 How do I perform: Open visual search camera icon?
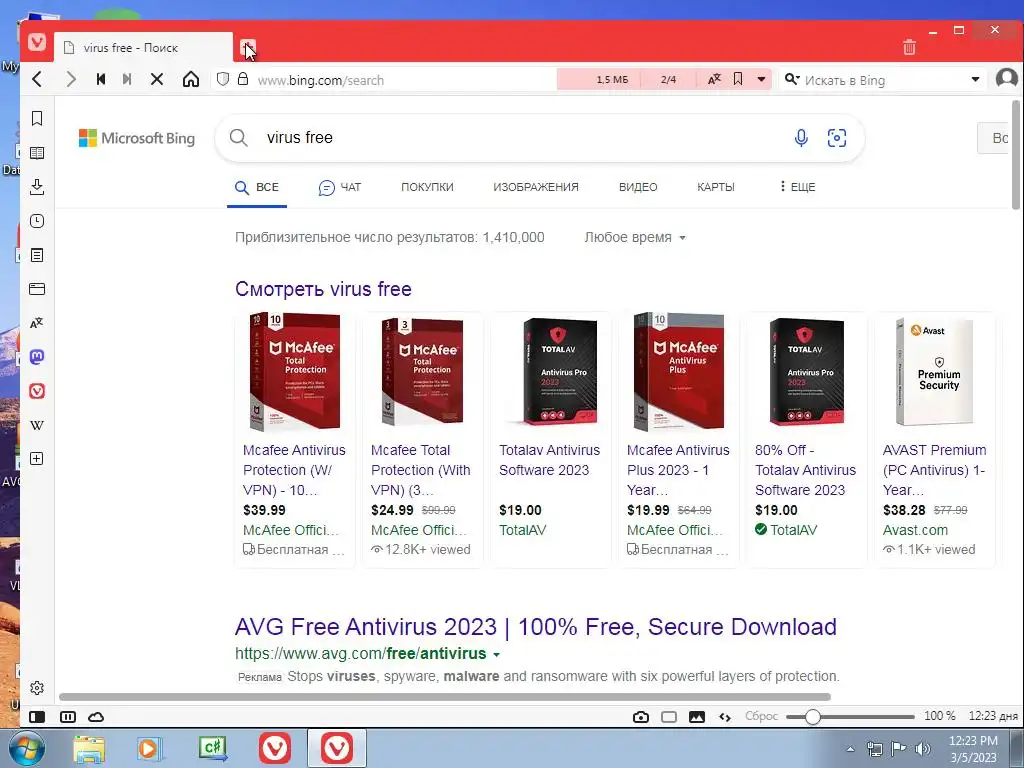coord(837,138)
